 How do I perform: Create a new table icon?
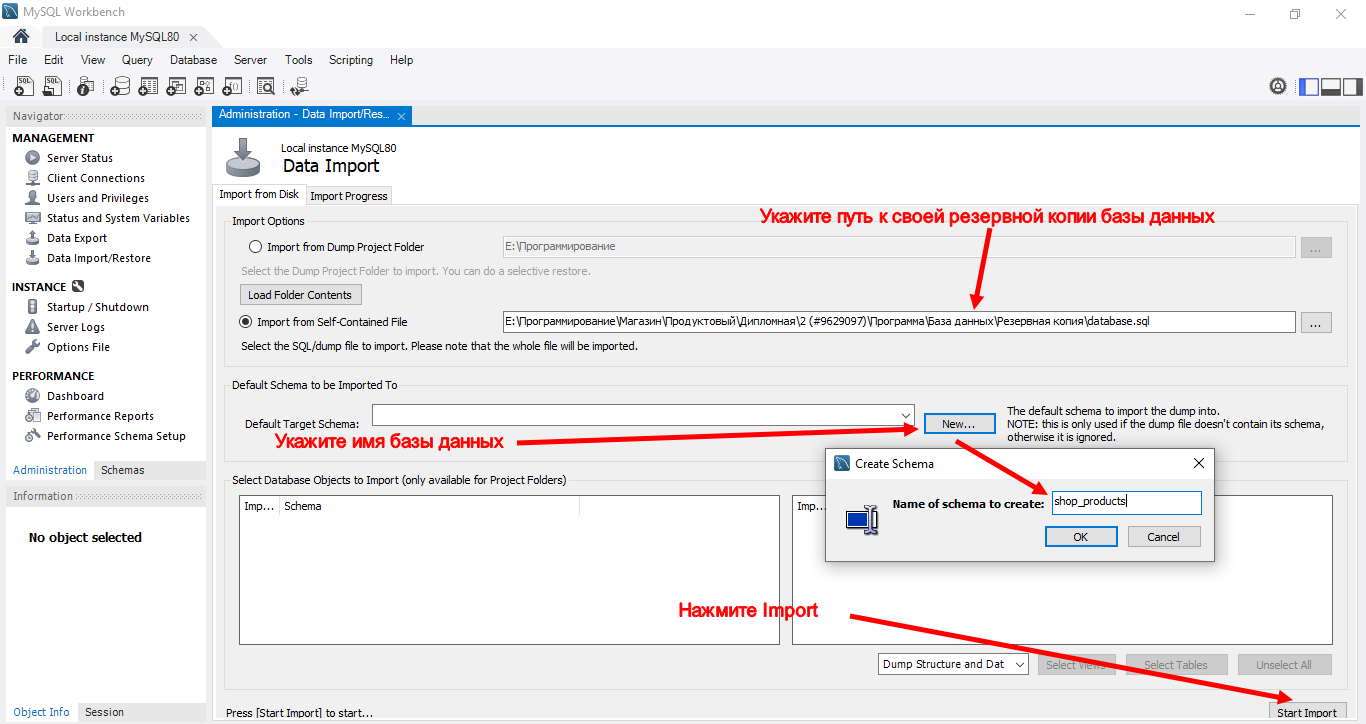149,87
